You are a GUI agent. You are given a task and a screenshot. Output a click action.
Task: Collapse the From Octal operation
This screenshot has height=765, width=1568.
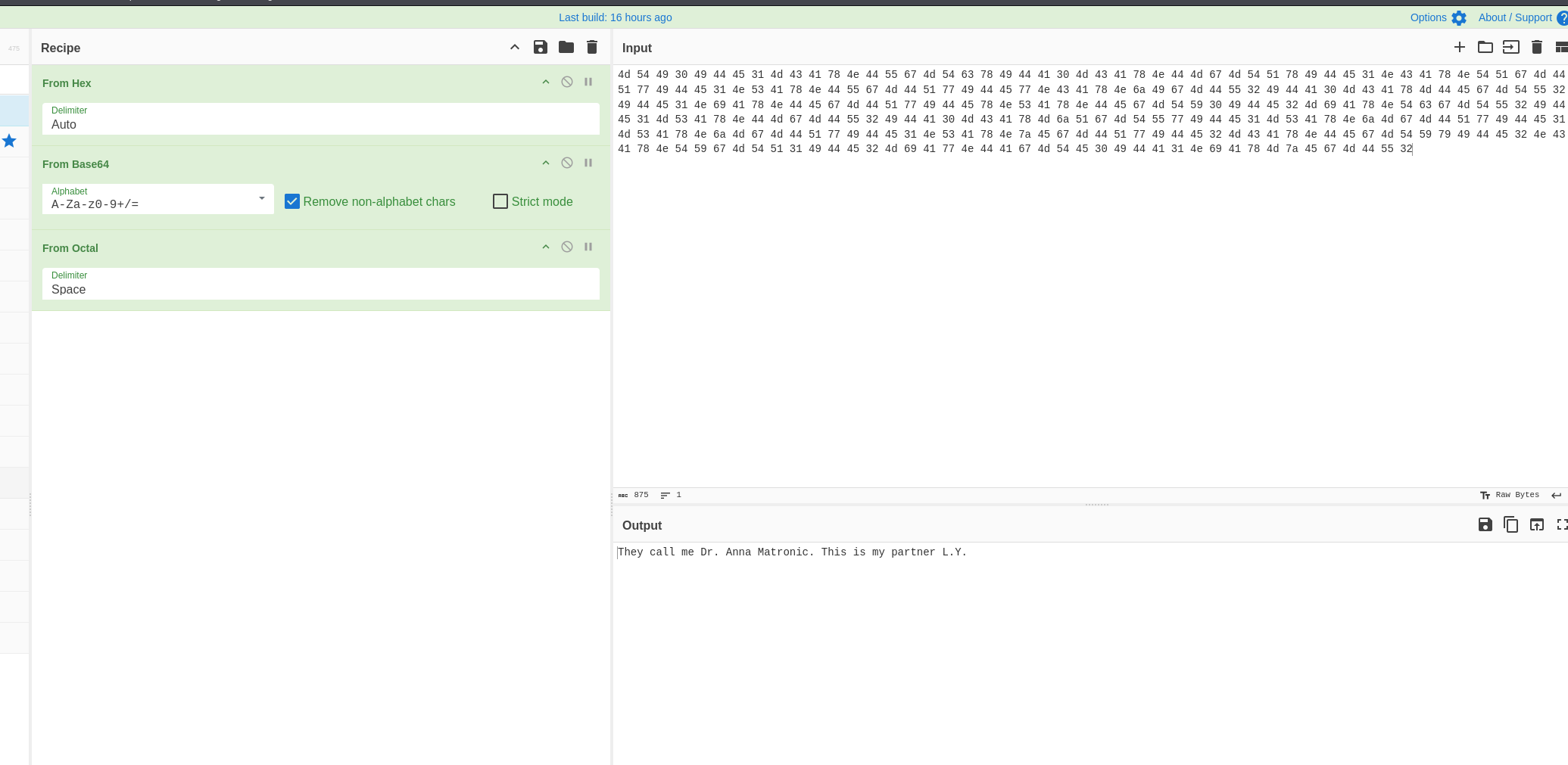coord(546,247)
